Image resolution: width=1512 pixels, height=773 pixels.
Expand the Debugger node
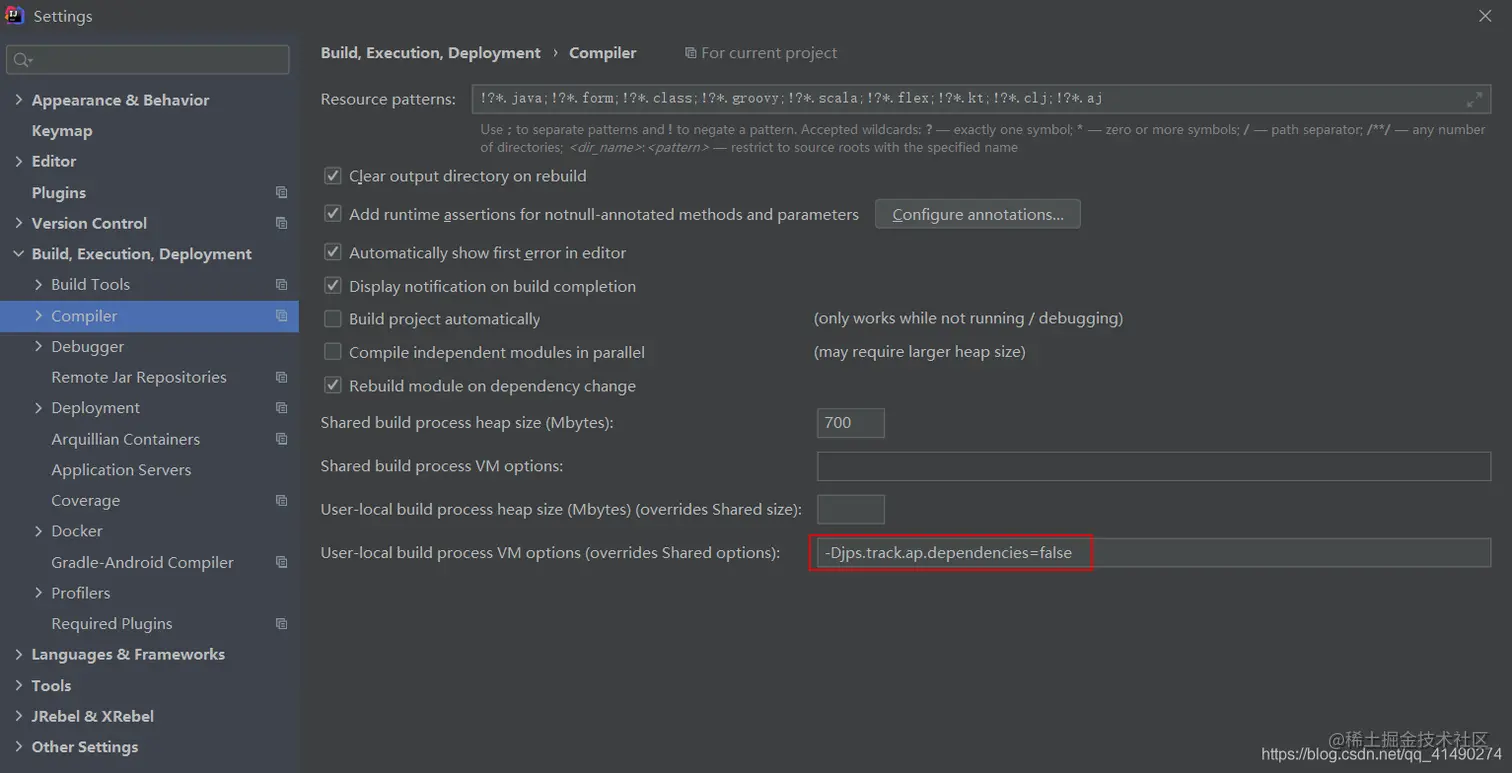click(39, 346)
